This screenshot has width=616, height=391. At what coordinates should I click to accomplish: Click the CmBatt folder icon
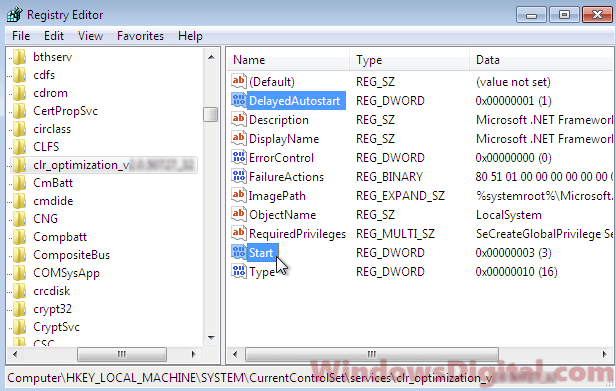(19, 183)
